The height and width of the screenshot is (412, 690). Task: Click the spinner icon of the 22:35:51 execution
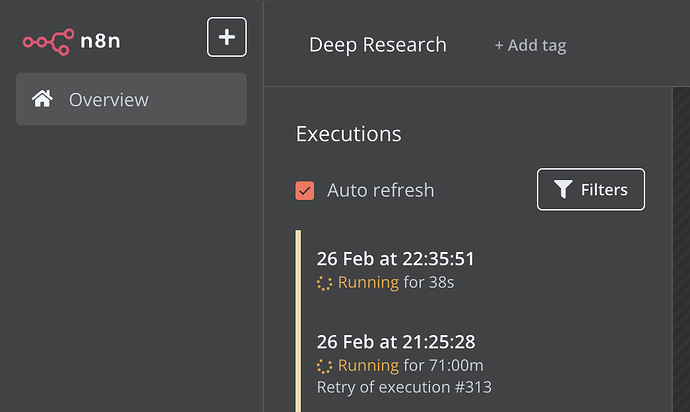[x=324, y=283]
